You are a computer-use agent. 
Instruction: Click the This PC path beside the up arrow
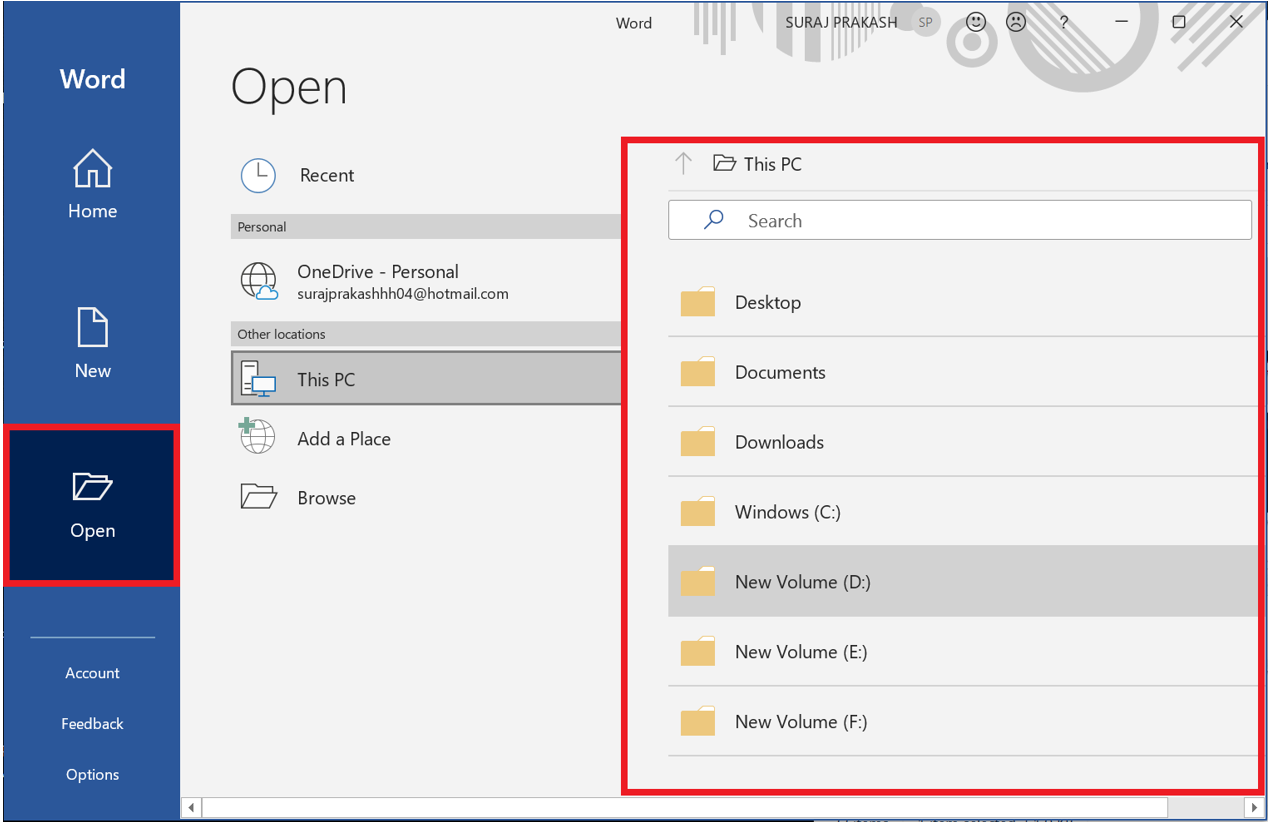[x=758, y=164]
